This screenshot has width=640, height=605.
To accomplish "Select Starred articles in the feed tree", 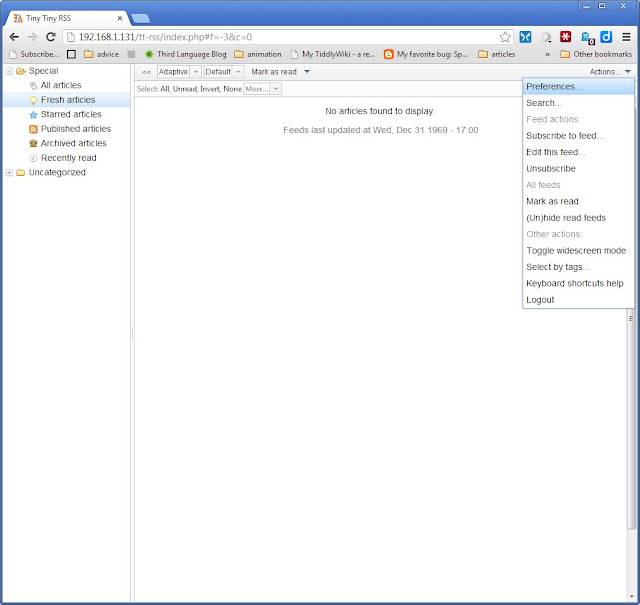I will [71, 114].
